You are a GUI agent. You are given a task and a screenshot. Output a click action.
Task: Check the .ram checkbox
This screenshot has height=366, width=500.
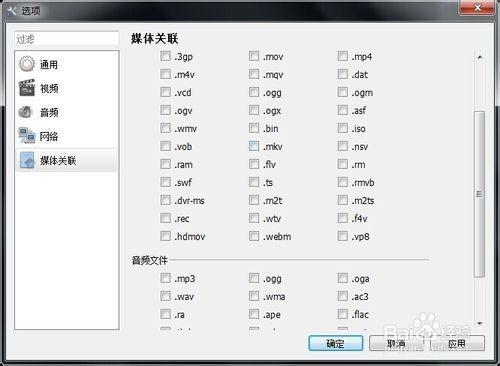tap(165, 164)
